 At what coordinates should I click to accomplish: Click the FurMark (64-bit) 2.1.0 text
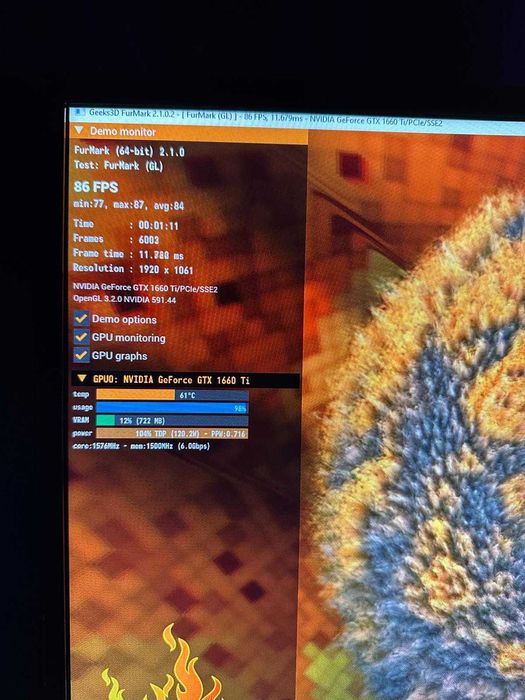[129, 151]
